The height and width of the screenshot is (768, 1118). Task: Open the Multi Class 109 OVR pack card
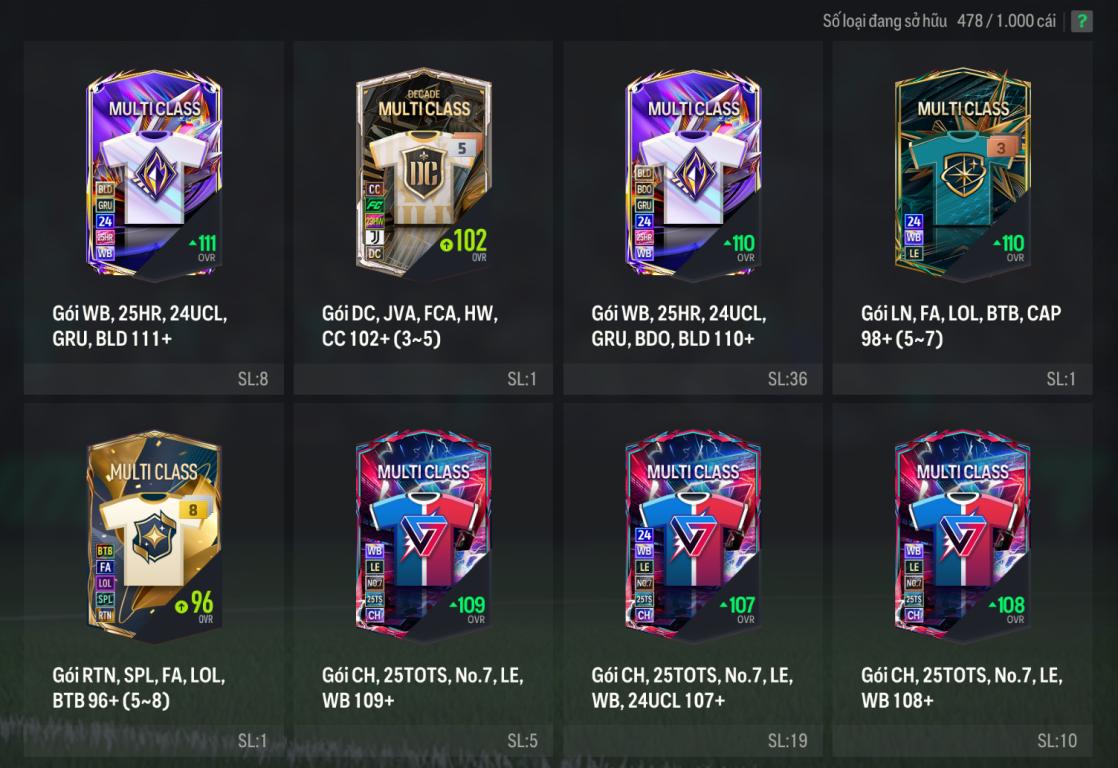pyautogui.click(x=424, y=535)
